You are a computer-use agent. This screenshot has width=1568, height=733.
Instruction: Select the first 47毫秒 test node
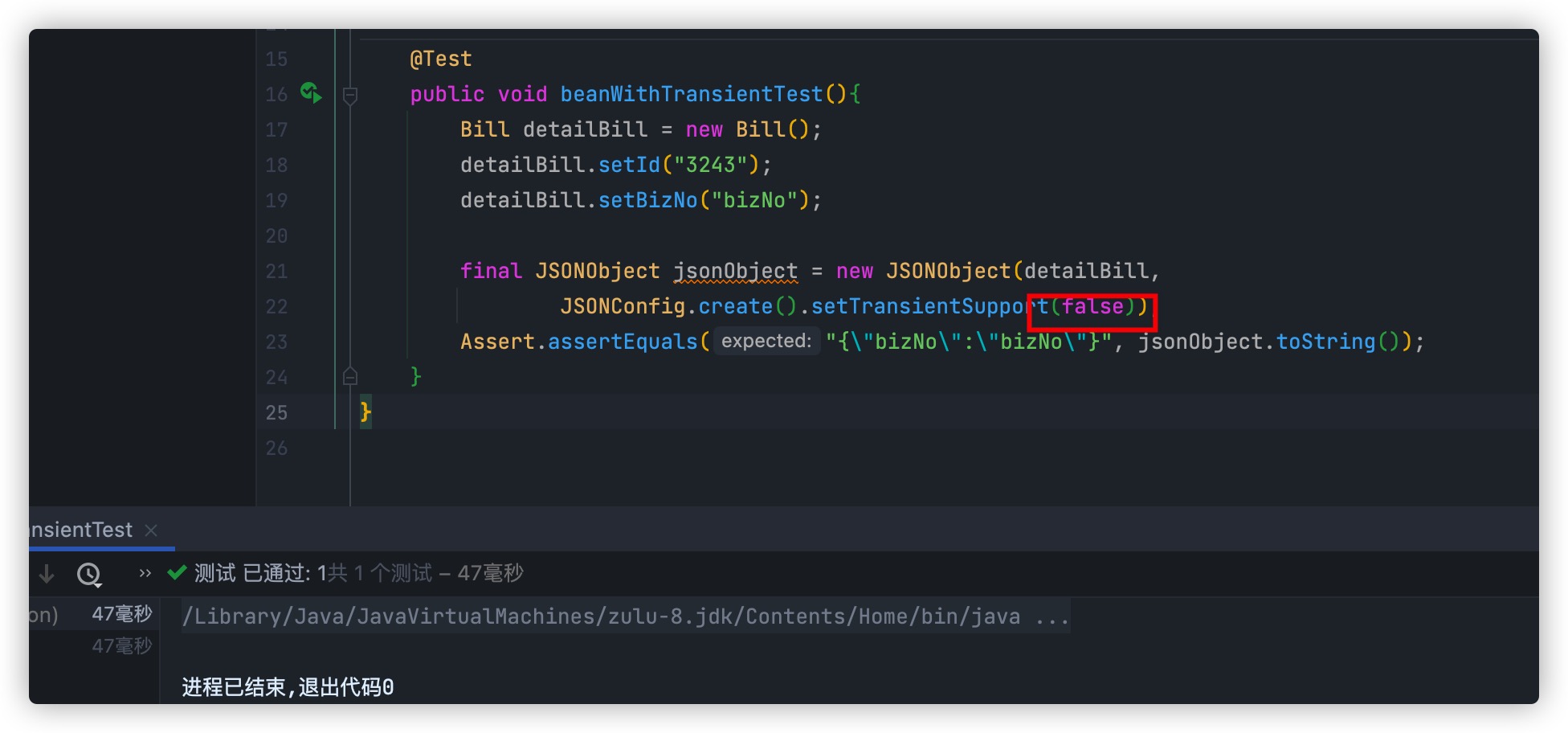click(122, 614)
